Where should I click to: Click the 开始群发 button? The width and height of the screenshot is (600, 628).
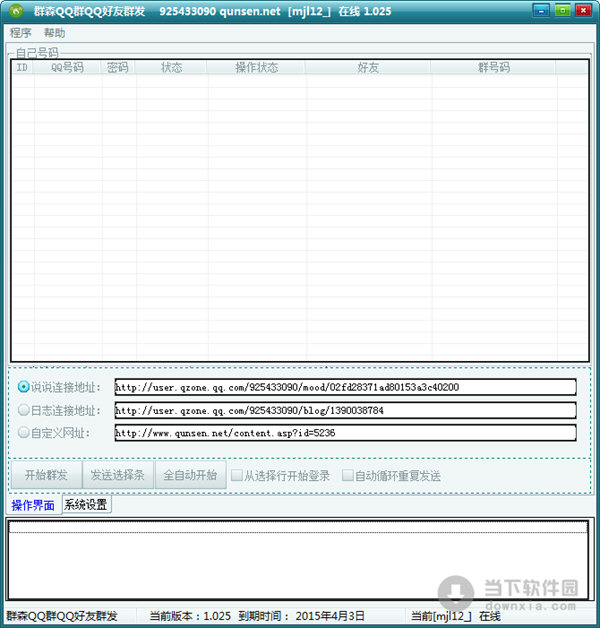point(46,475)
